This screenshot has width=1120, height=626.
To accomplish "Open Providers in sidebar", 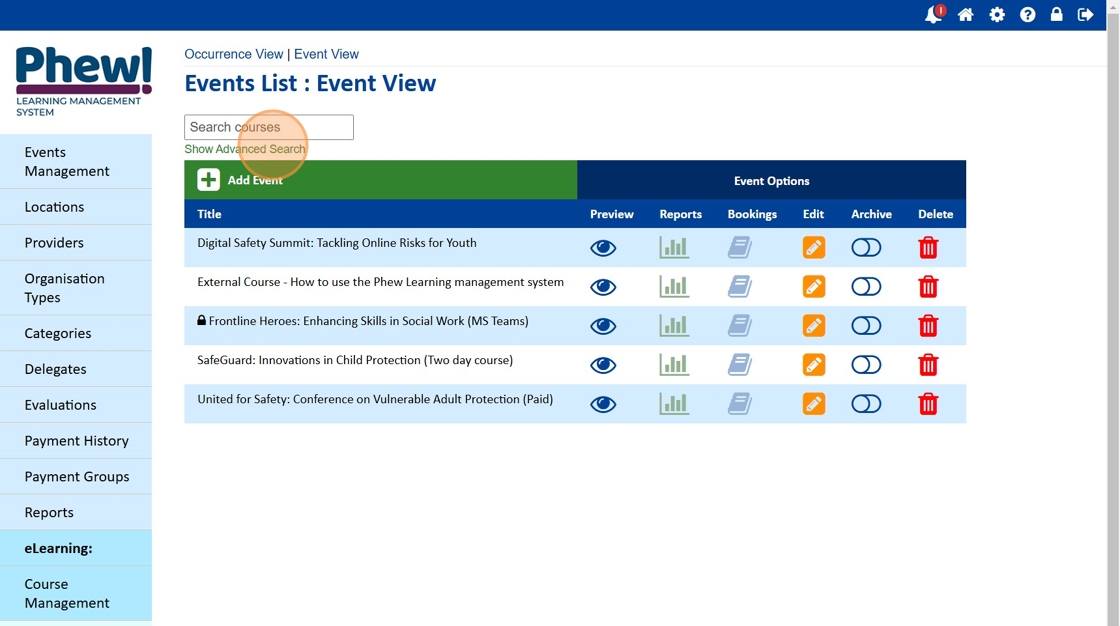I will click(76, 242).
